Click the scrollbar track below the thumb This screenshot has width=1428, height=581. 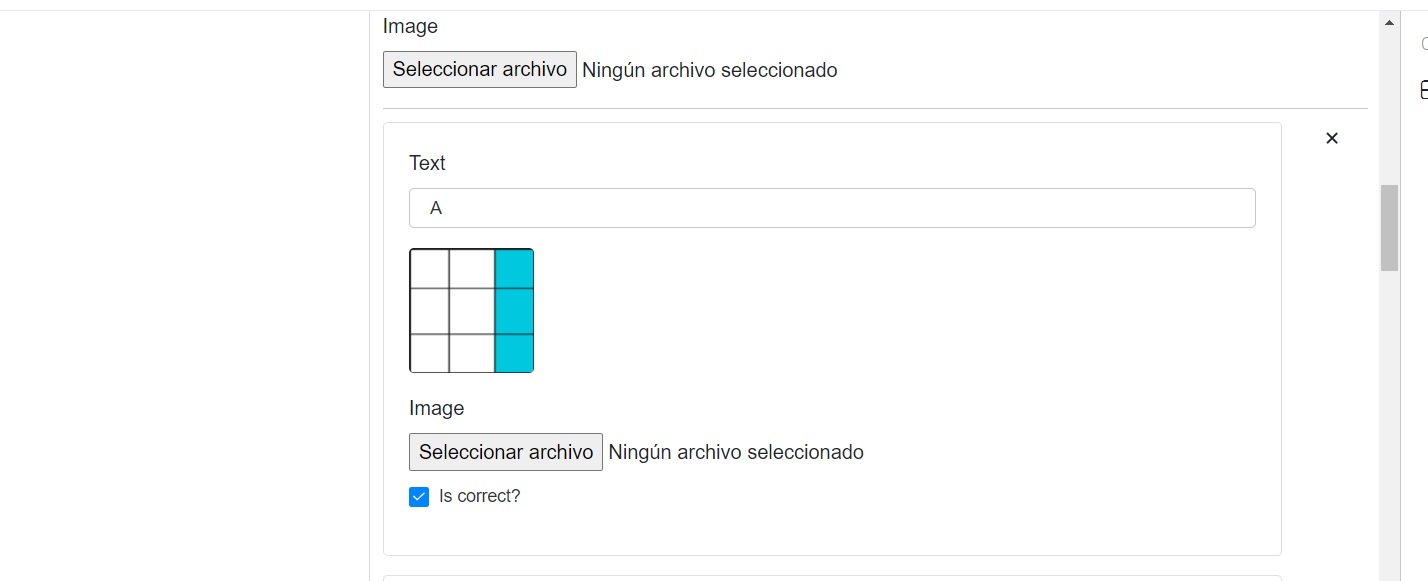[x=1389, y=420]
